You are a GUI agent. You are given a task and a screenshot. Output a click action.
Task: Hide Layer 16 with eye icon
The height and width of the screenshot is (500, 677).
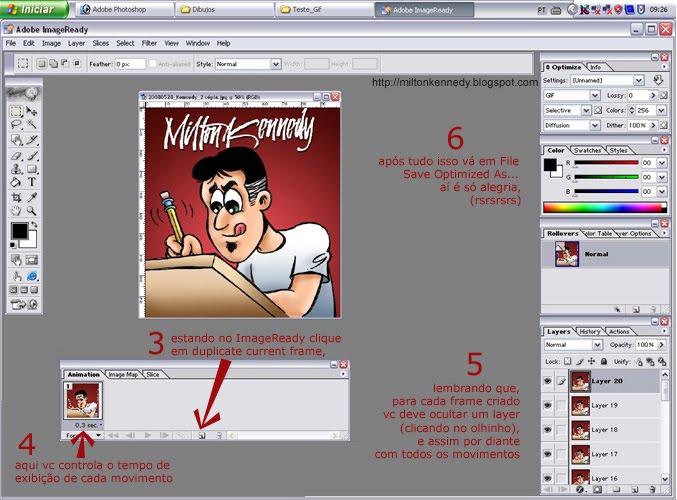pos(547,478)
